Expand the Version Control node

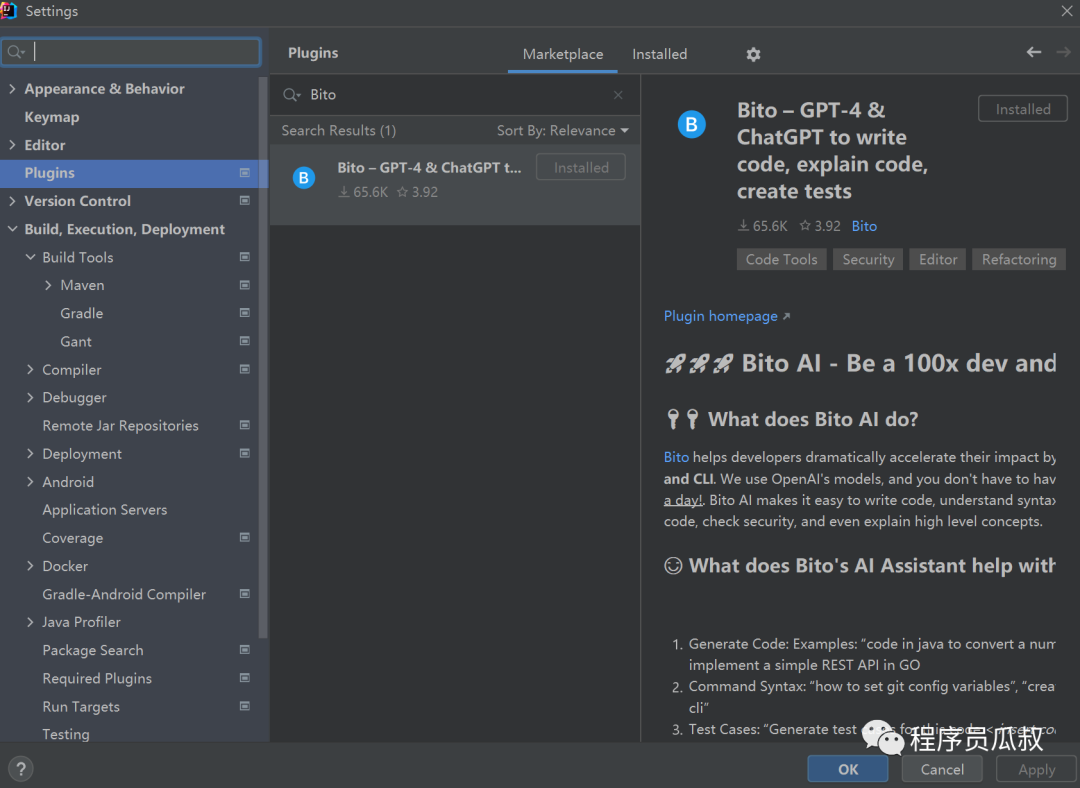click(12, 200)
